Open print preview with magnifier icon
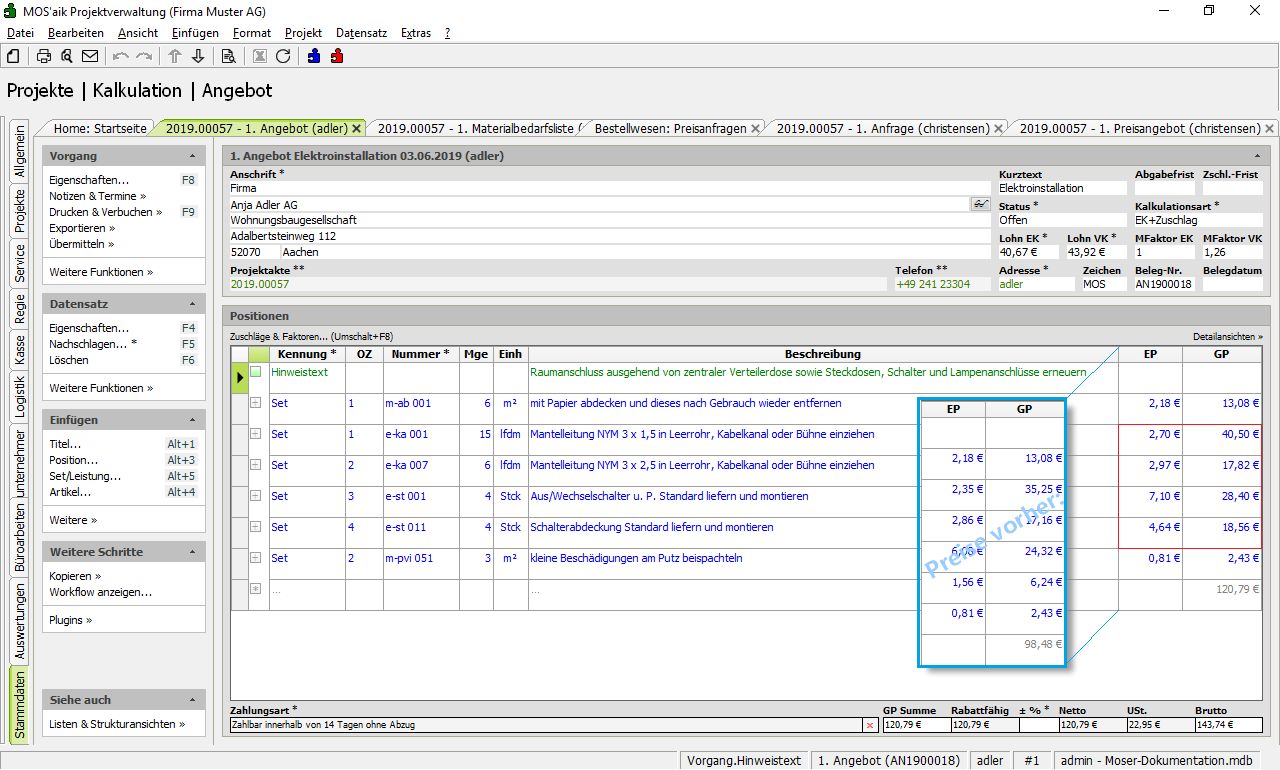Screen dimensions: 1280x770 (67, 56)
